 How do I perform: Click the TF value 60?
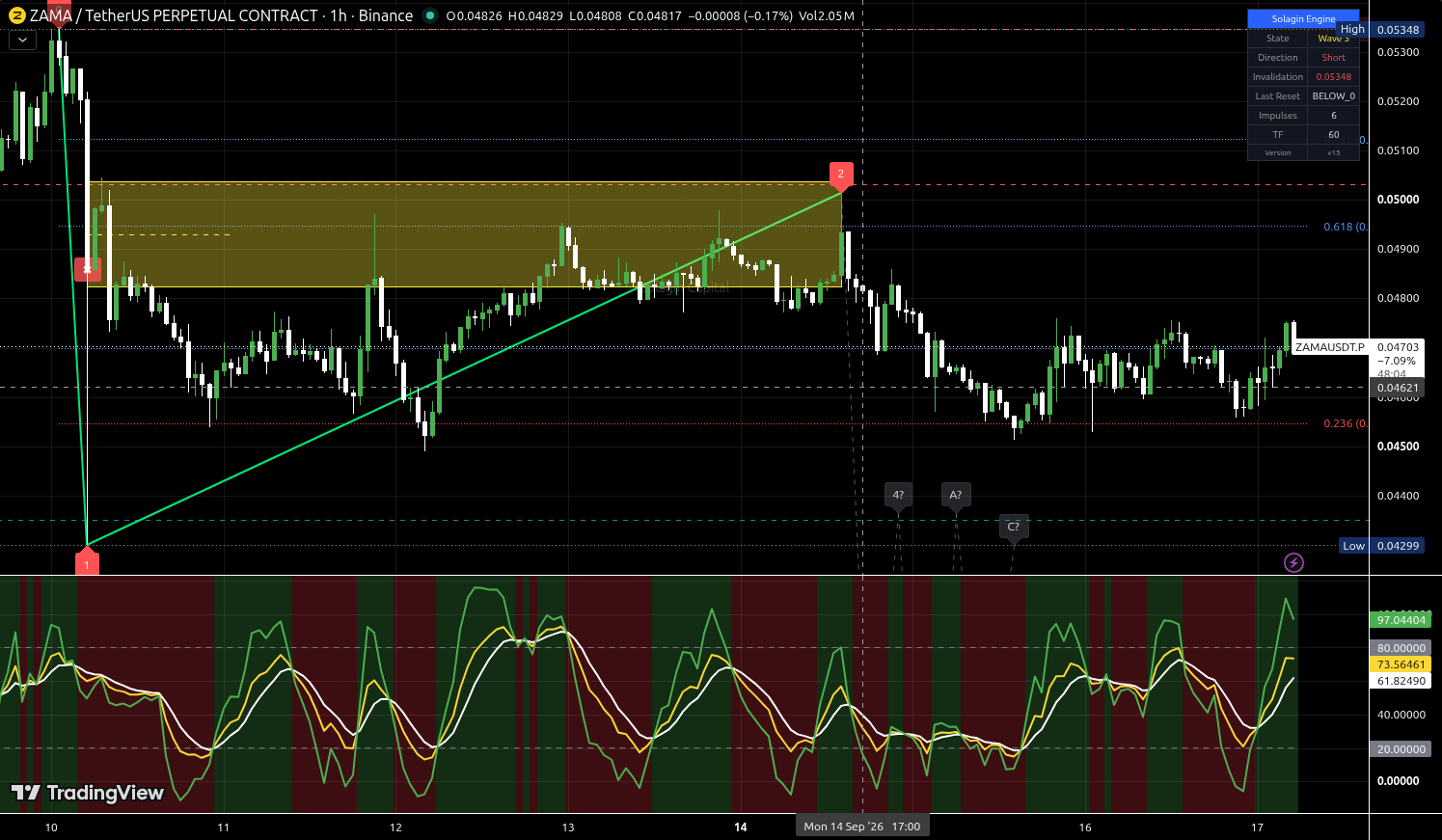tap(1333, 135)
